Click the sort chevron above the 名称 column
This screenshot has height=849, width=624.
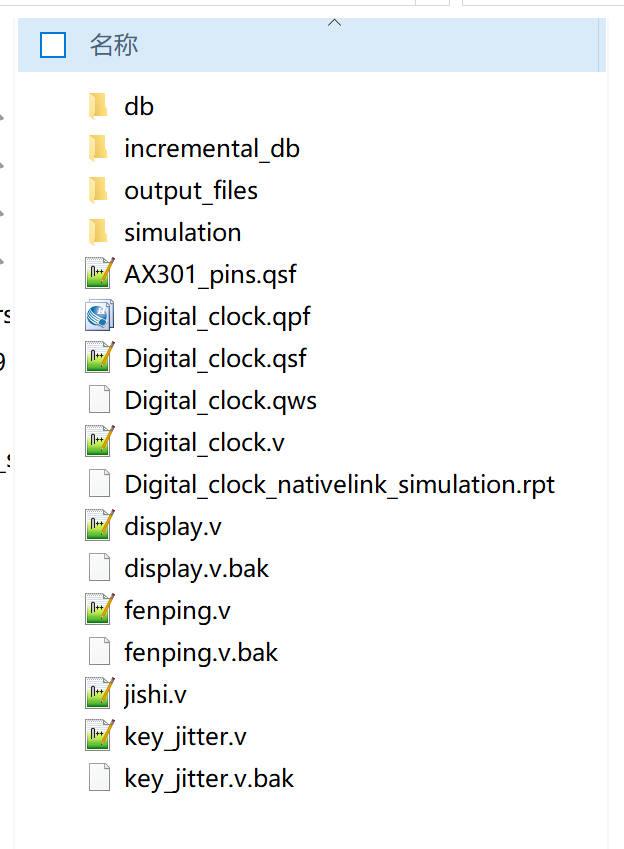pyautogui.click(x=335, y=22)
